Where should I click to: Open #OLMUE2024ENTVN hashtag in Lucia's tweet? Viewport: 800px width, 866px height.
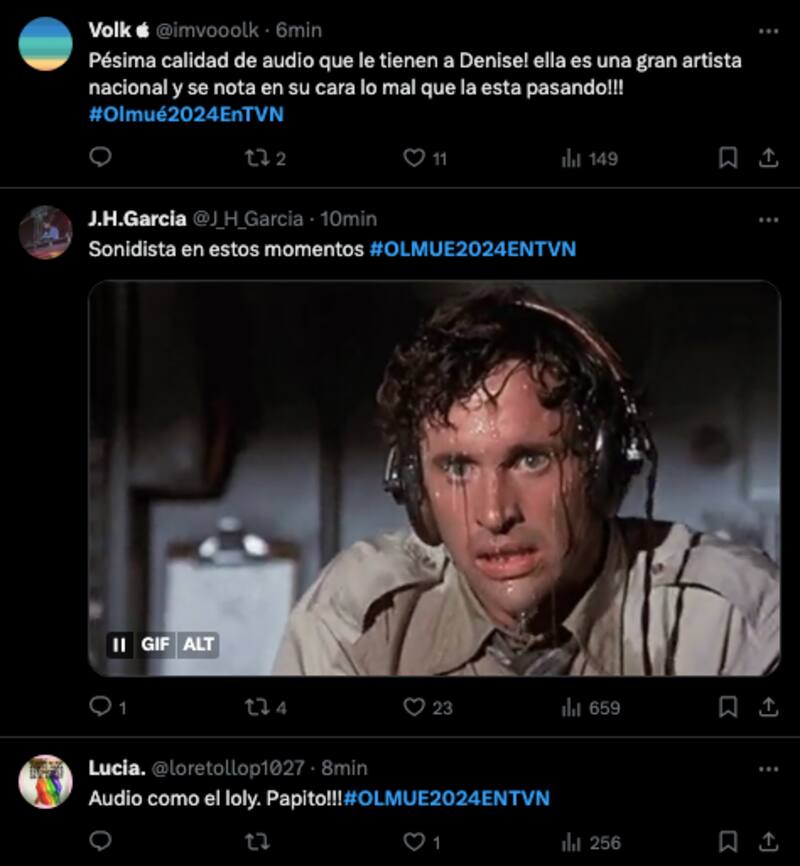(x=446, y=798)
